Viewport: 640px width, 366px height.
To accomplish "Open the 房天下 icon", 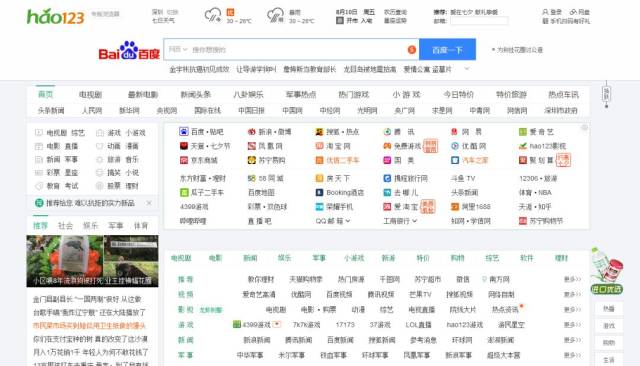I will pyautogui.click(x=319, y=178).
